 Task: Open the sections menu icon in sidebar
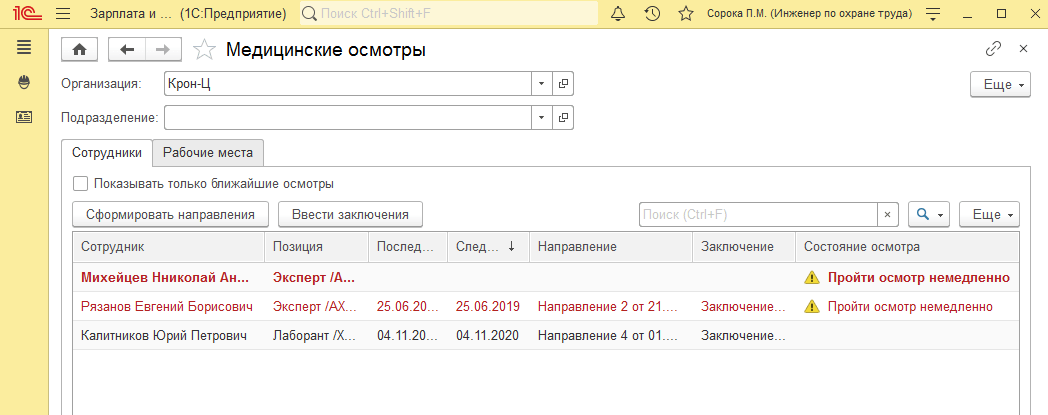24,48
